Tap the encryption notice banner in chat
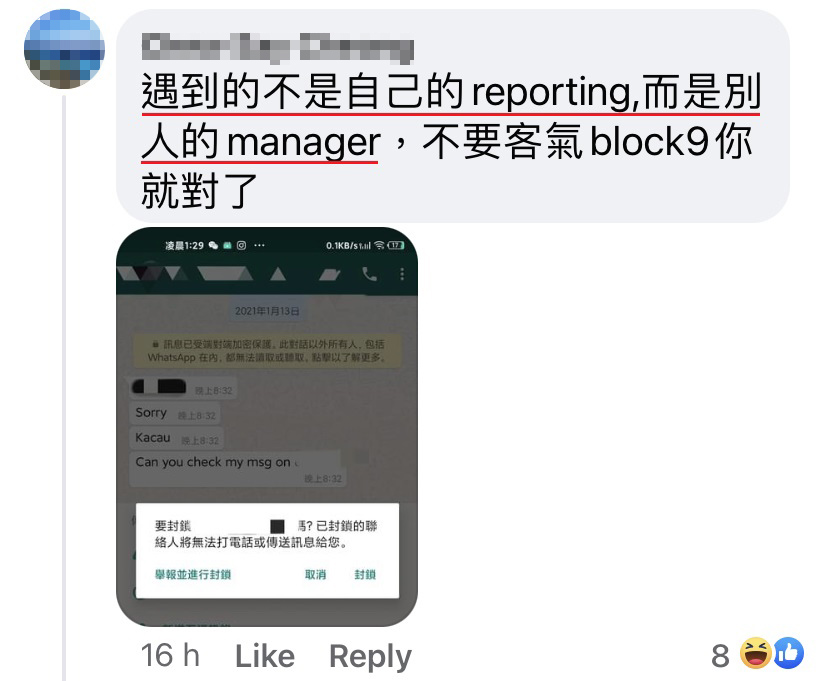Viewport: 828px width, 681px height. [267, 351]
